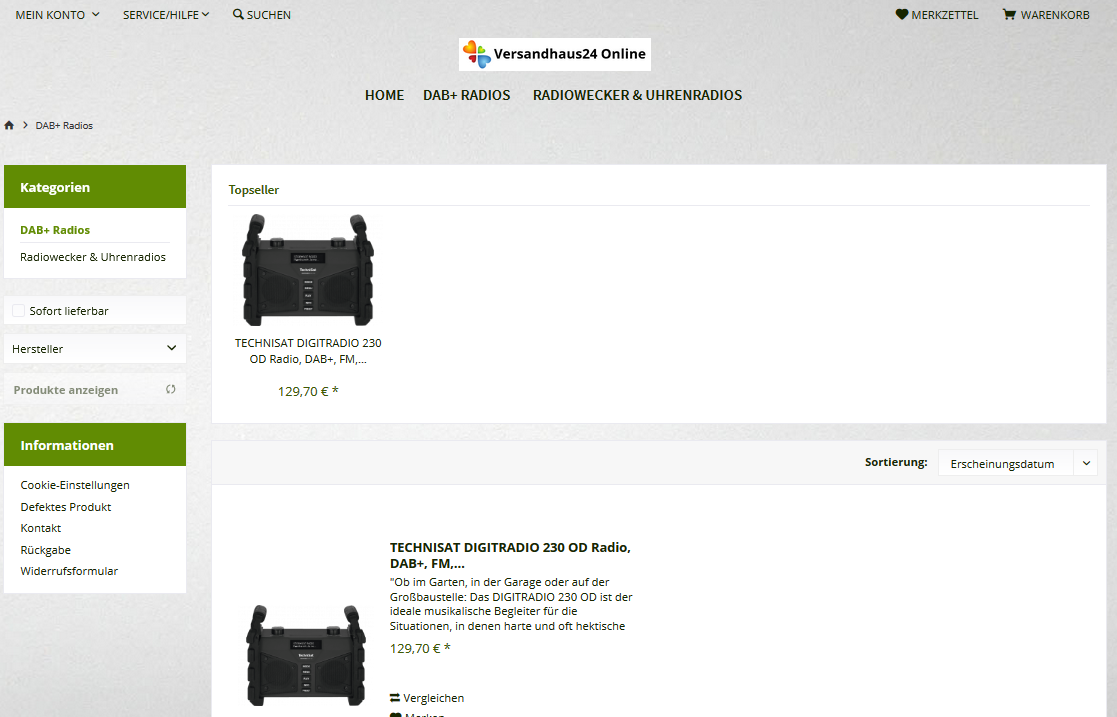The height and width of the screenshot is (717, 1117).
Task: Click Produkte anzeigen button
Action: pyautogui.click(x=95, y=390)
